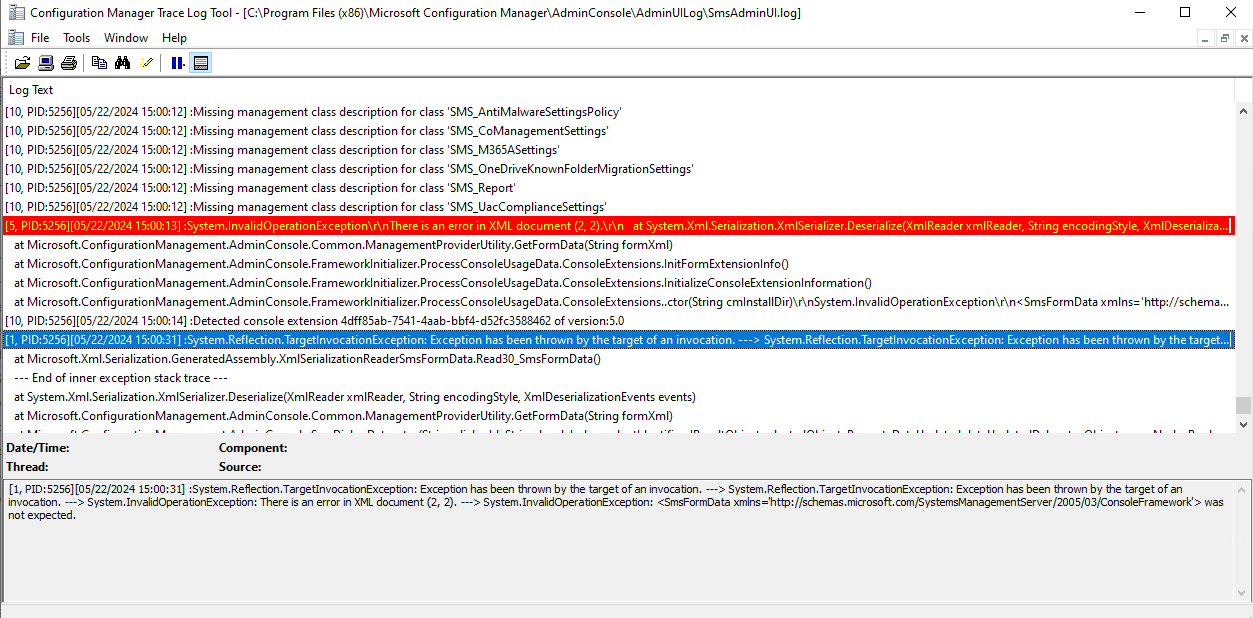Select 'End of inner exception stack trace' line
Viewport: 1253px width, 618px height.
(x=619, y=378)
